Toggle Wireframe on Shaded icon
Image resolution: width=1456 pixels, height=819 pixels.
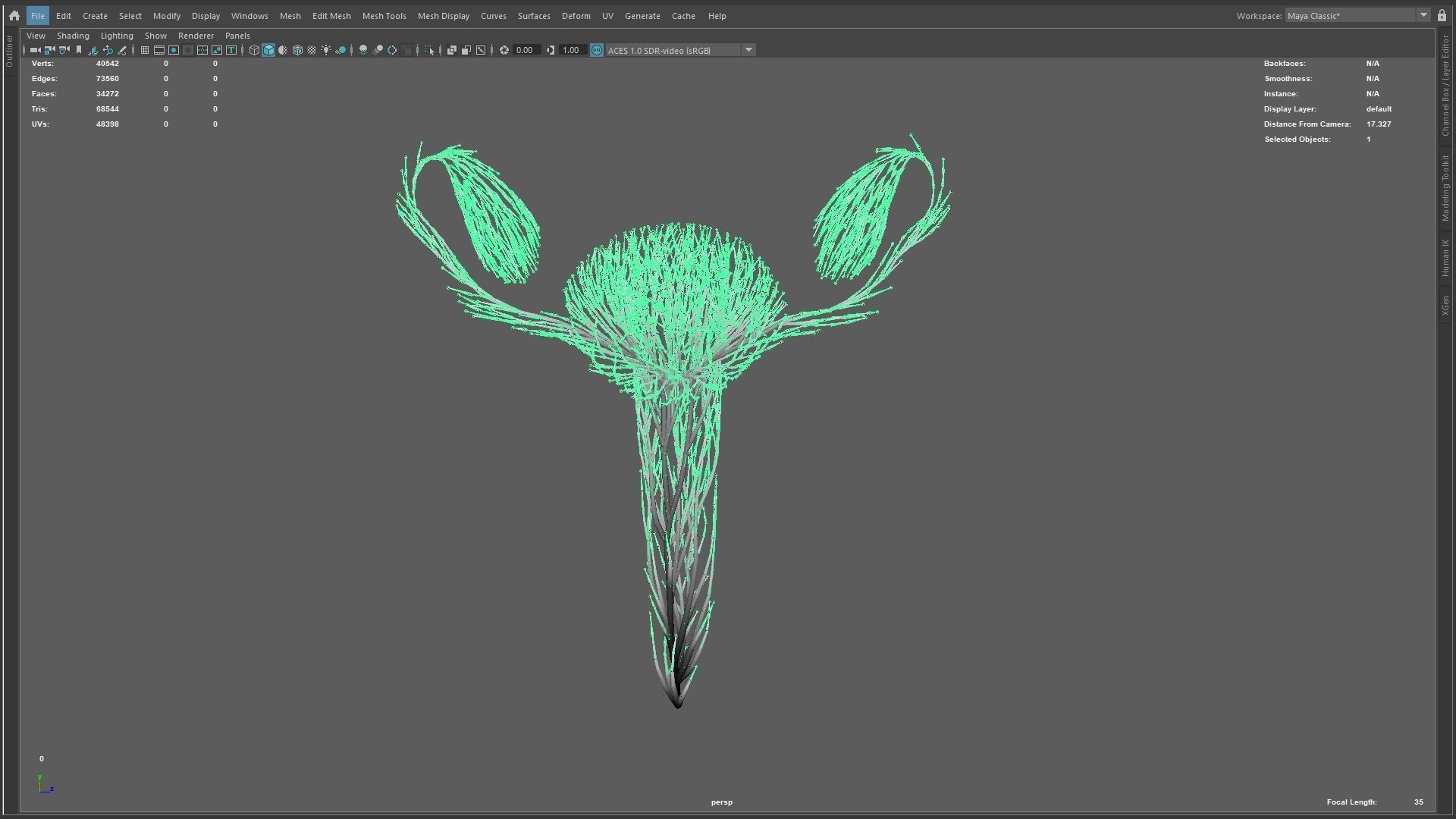tap(297, 50)
